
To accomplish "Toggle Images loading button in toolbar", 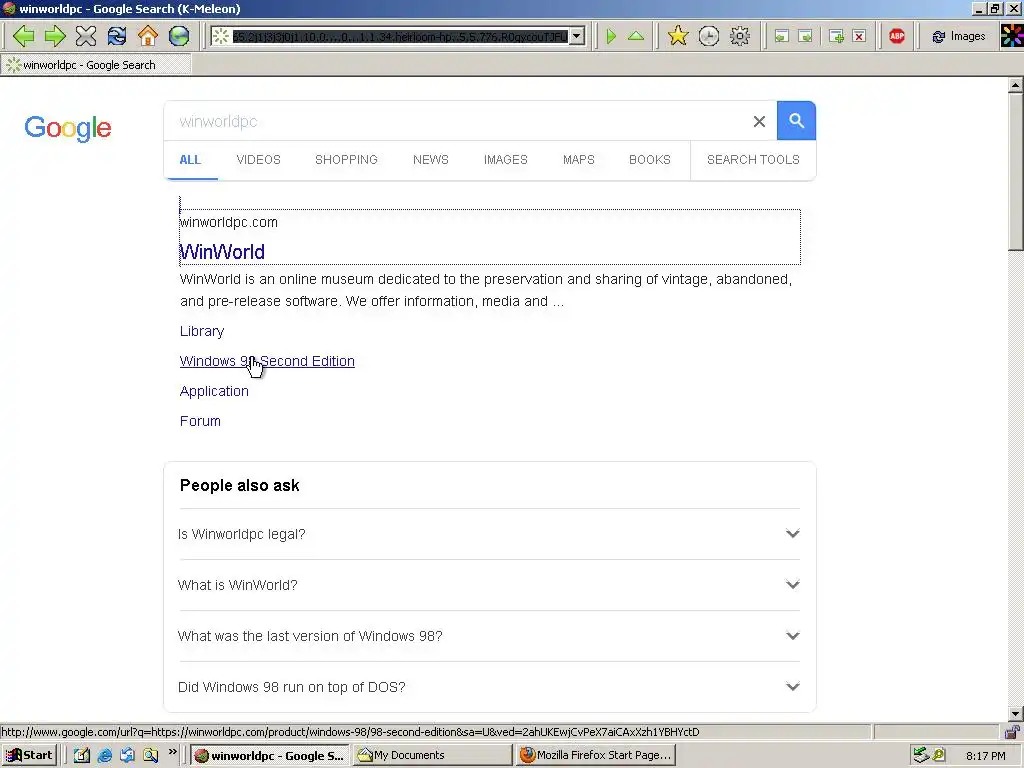I will coord(959,37).
